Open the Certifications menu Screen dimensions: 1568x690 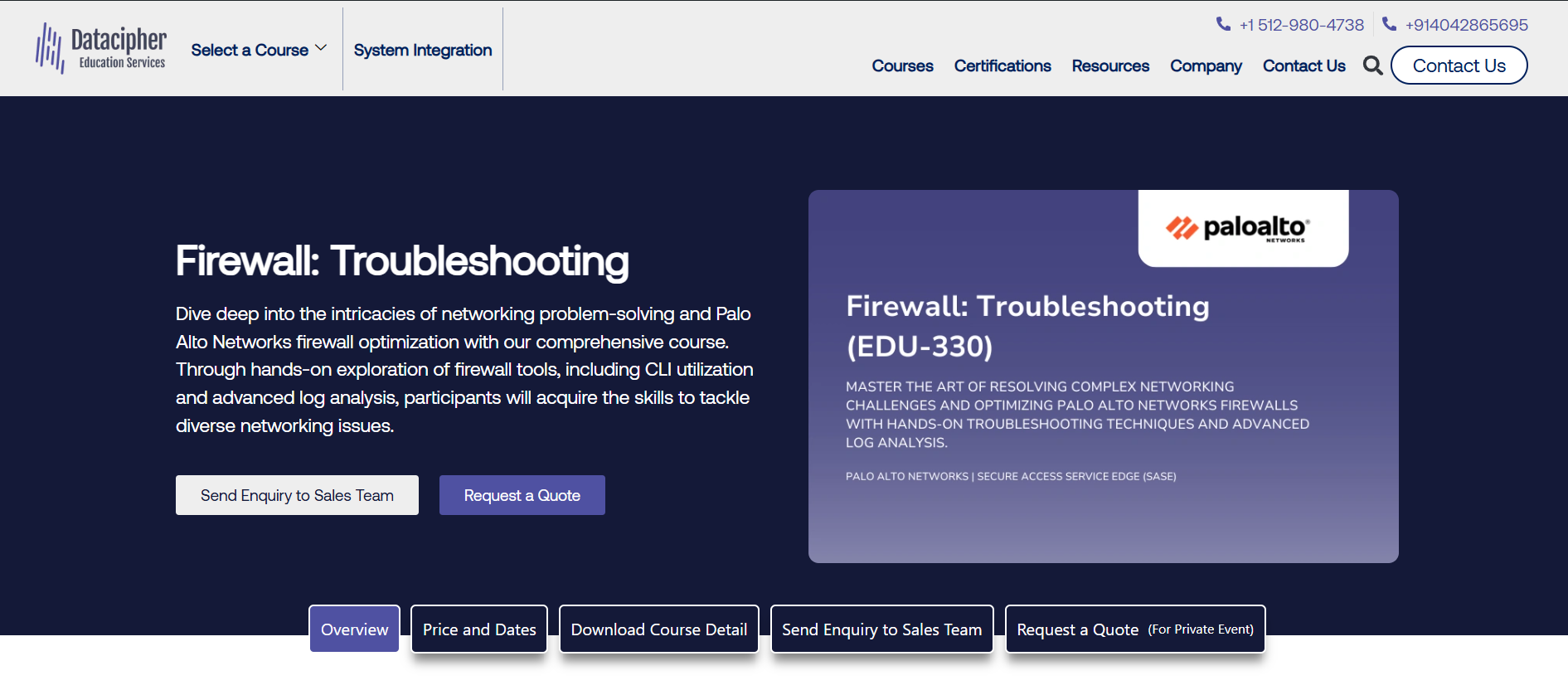(x=1002, y=66)
